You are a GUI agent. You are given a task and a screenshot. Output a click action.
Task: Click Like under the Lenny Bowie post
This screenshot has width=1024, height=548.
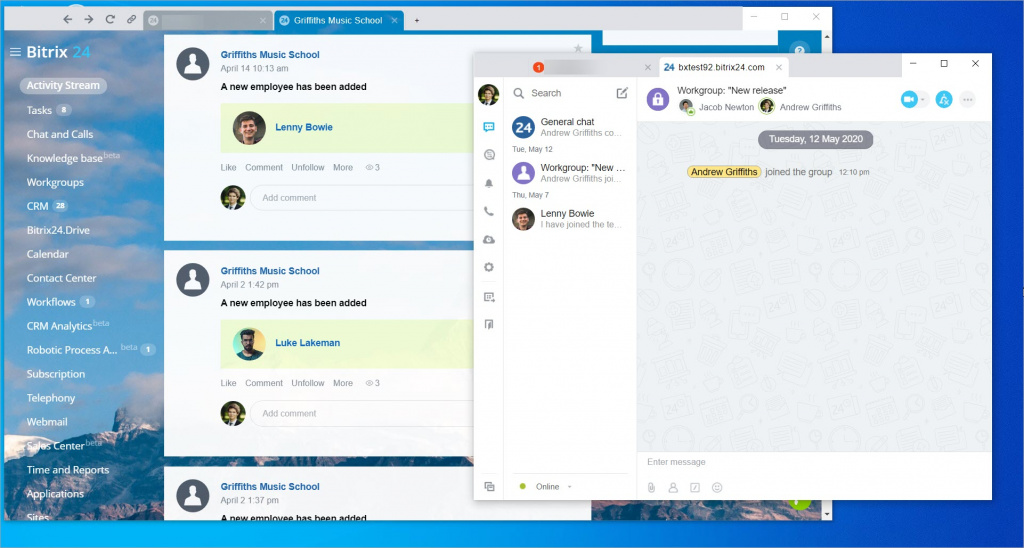(x=228, y=167)
